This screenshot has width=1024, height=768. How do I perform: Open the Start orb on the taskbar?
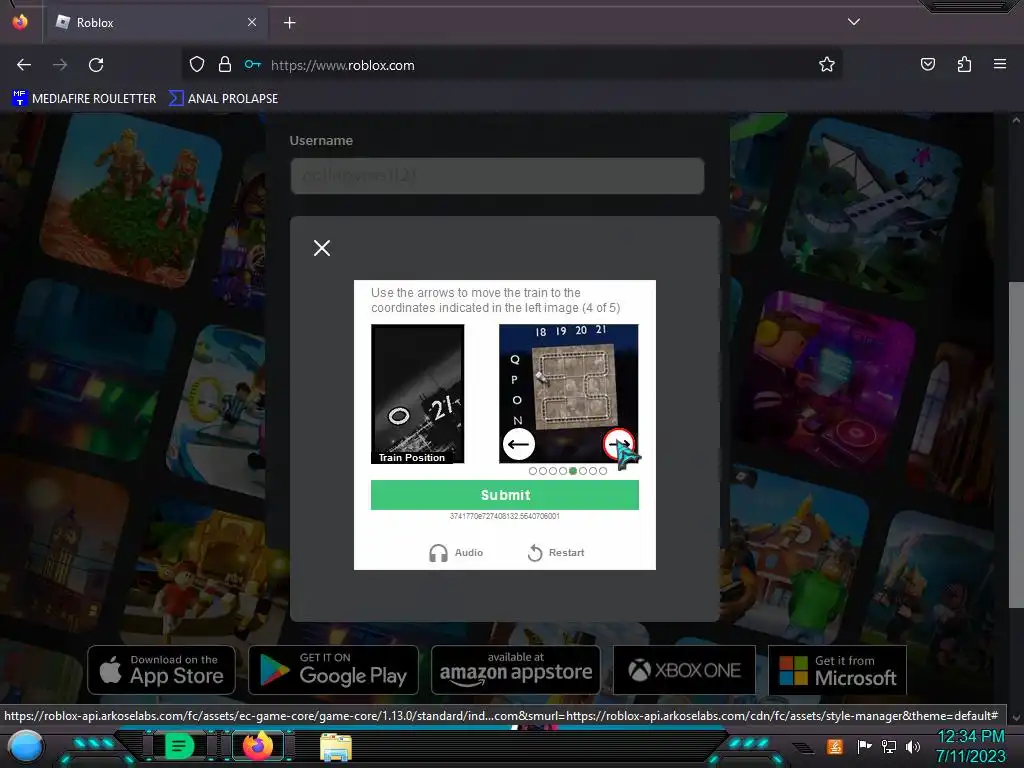click(x=26, y=747)
